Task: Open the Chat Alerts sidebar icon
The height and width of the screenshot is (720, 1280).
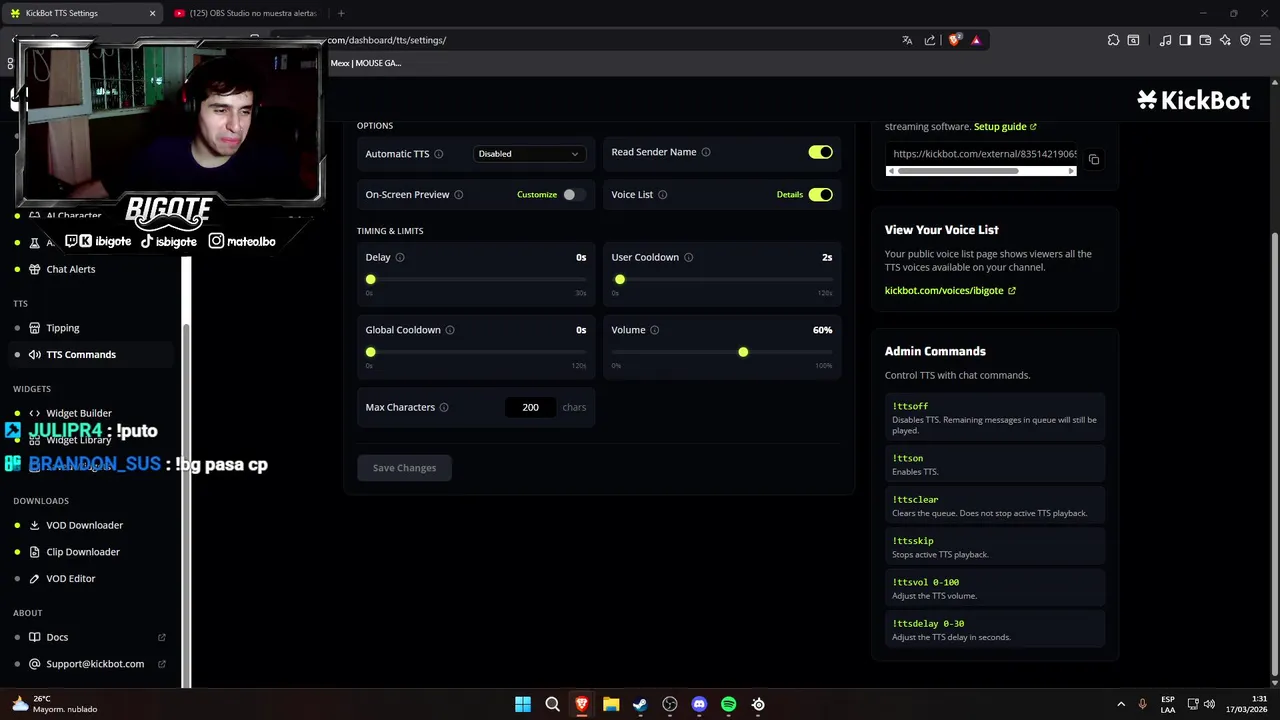Action: 35,269
